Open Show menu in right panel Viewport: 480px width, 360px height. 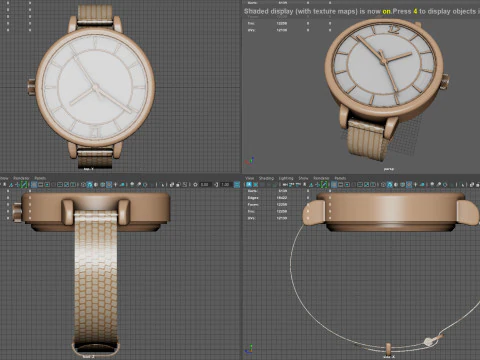coord(303,178)
